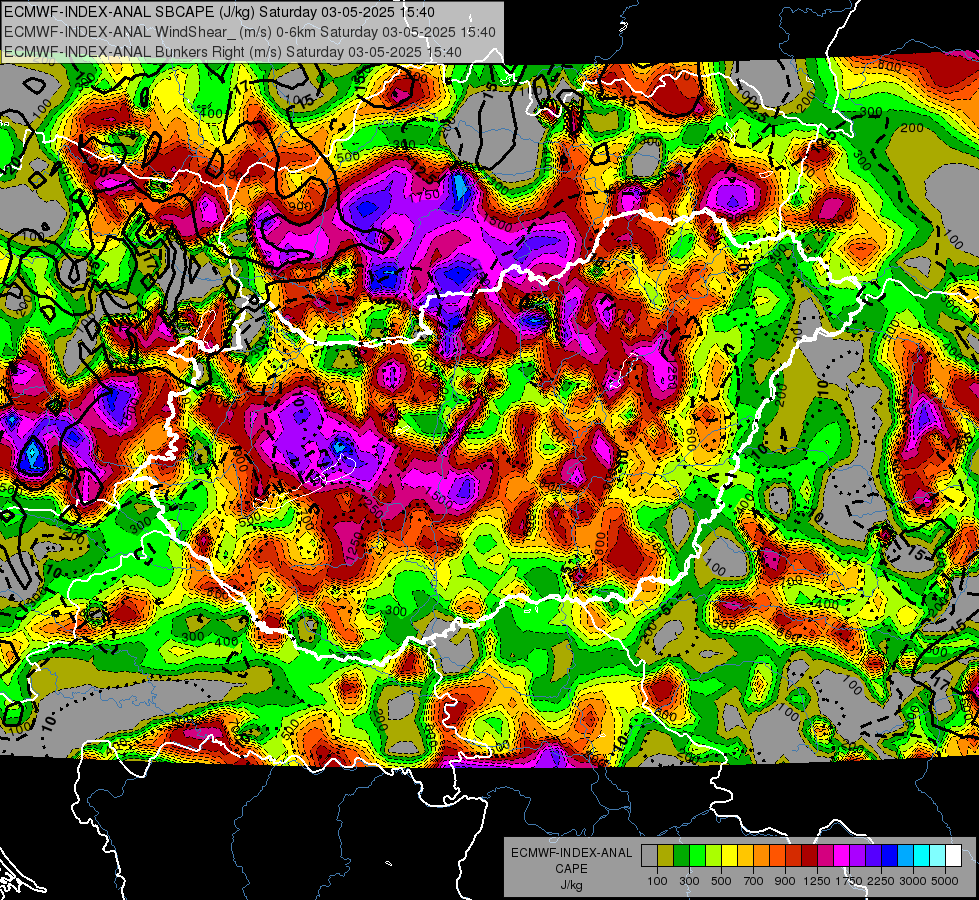
Task: Click the Bunkers Right (m/s) title line
Action: [232, 52]
